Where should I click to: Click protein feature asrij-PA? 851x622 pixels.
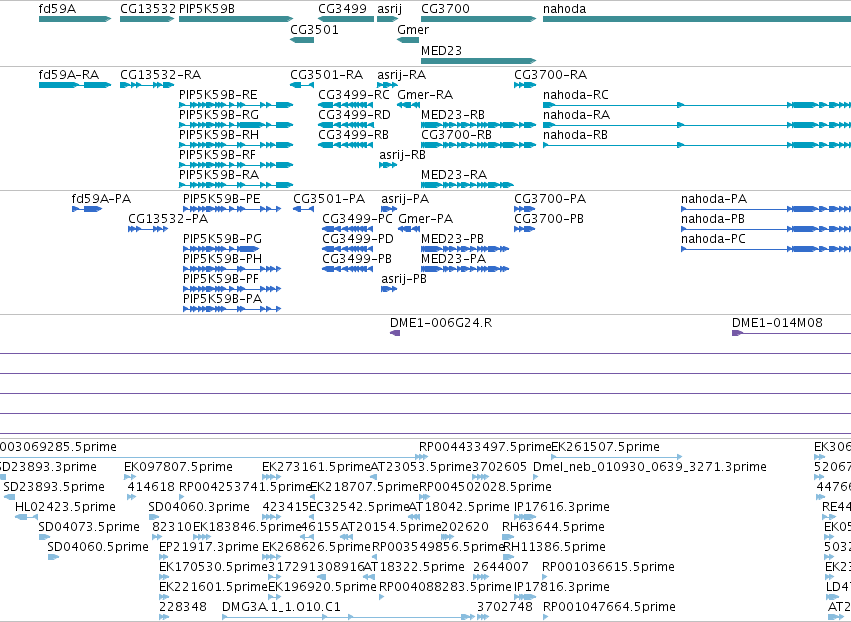[389, 209]
